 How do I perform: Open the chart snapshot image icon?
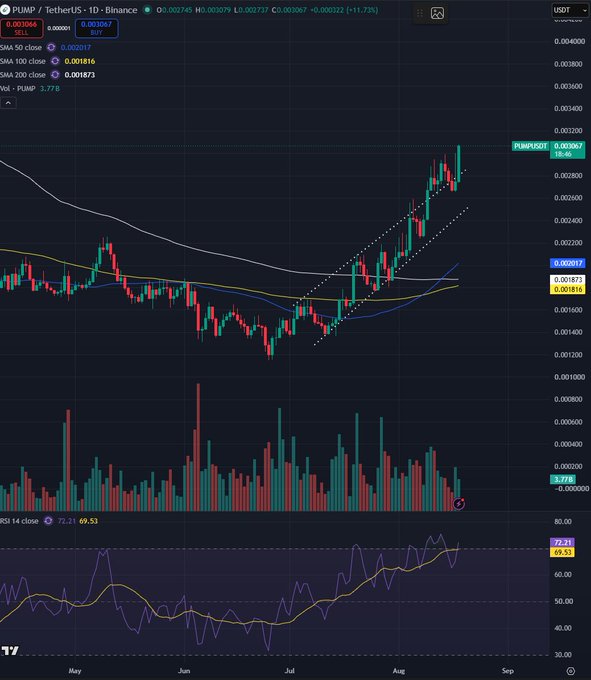(x=437, y=13)
